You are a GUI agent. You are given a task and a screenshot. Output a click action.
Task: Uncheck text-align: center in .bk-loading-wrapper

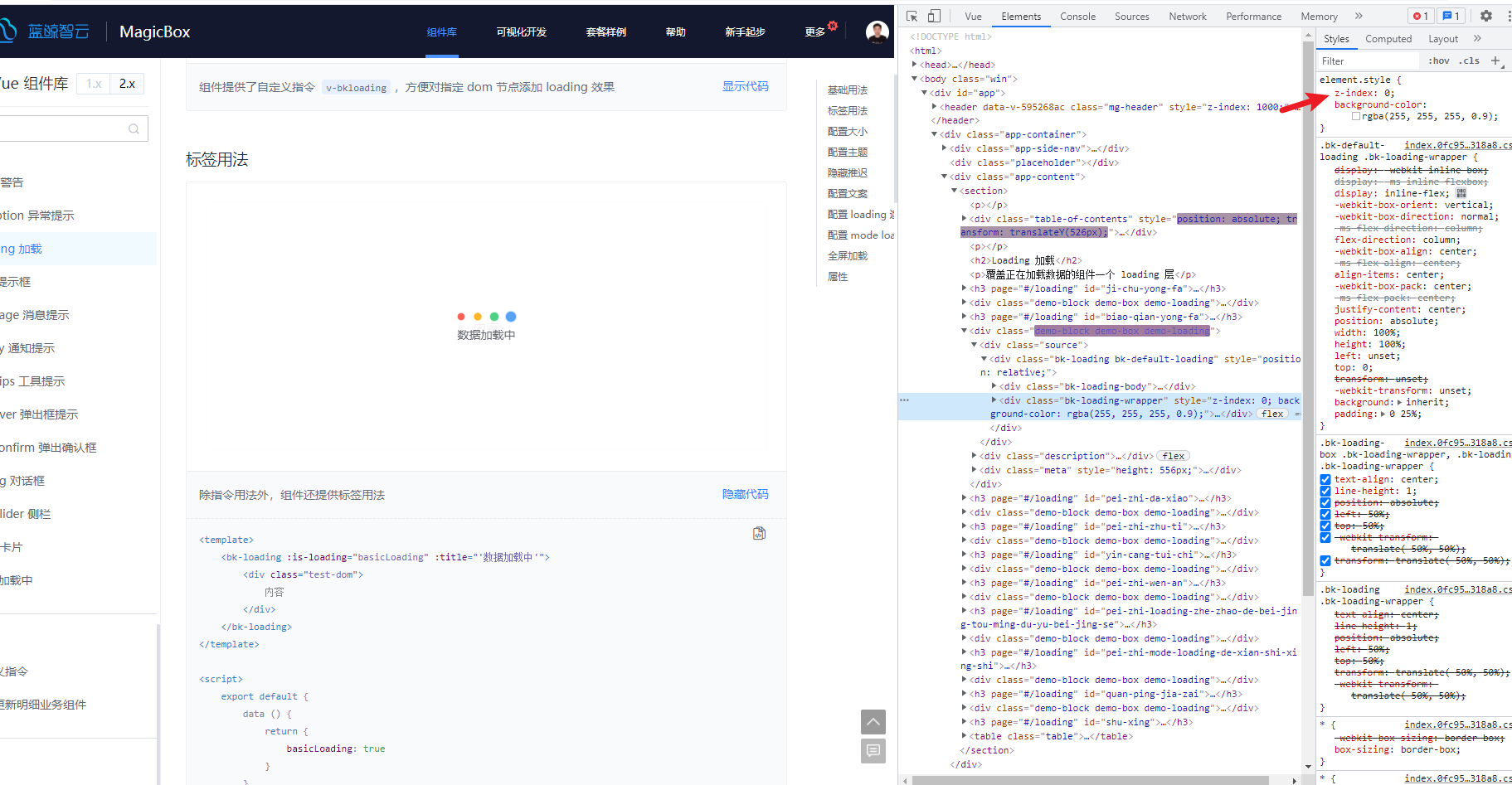(x=1325, y=479)
